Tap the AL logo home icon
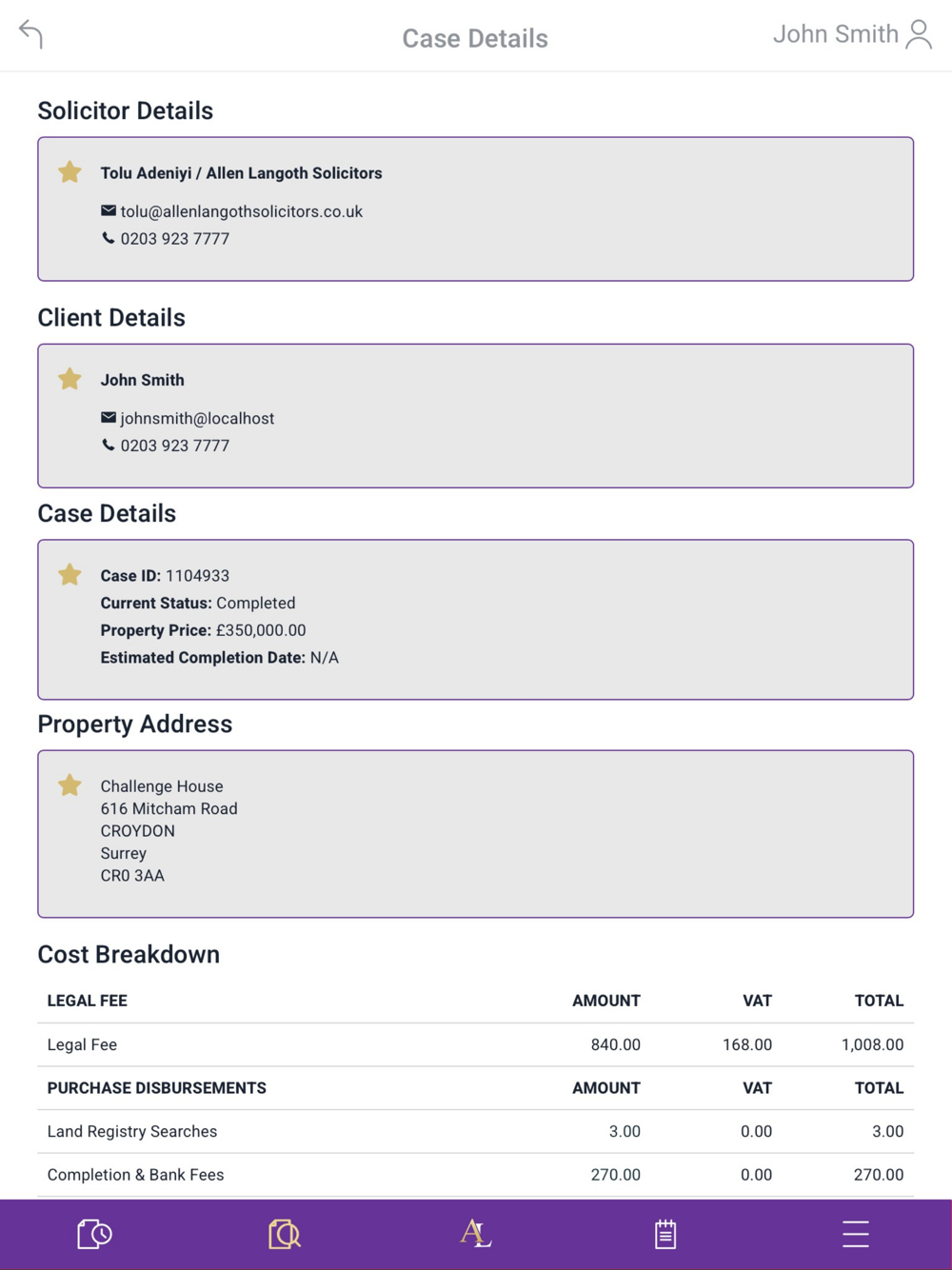The width and height of the screenshot is (952, 1270). [x=475, y=1234]
